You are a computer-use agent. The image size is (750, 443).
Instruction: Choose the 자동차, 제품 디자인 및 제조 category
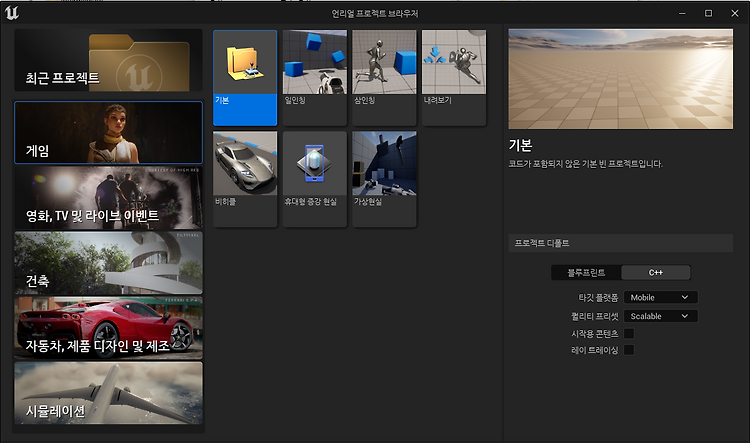(x=109, y=328)
